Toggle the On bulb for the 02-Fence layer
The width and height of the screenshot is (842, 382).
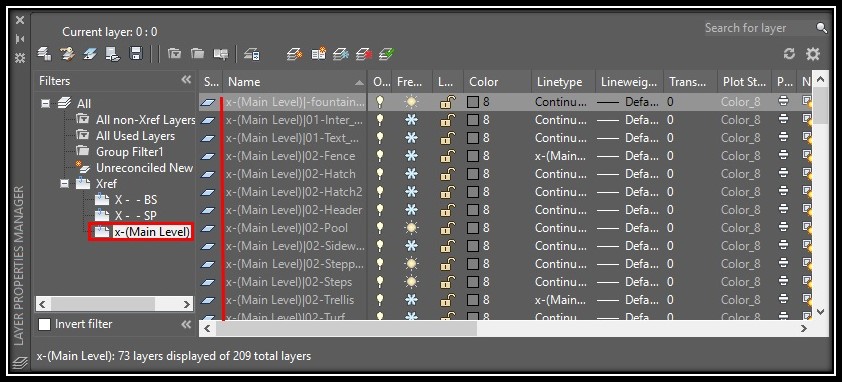pos(380,156)
